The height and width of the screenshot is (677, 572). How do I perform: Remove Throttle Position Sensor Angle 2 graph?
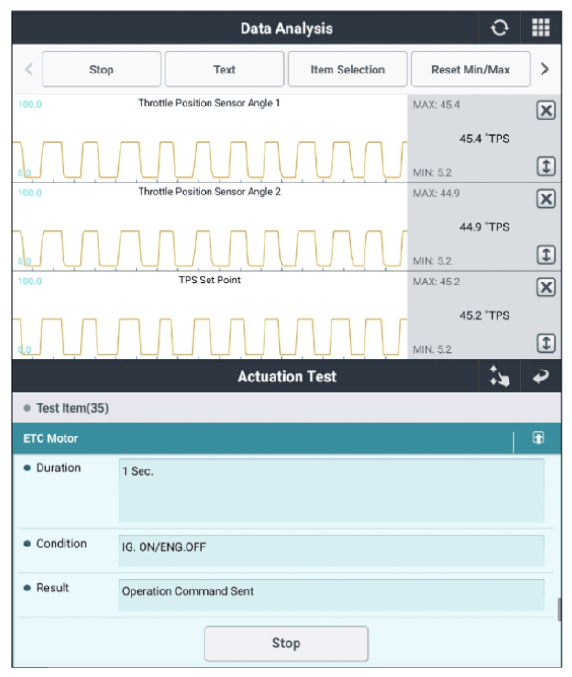click(x=546, y=199)
